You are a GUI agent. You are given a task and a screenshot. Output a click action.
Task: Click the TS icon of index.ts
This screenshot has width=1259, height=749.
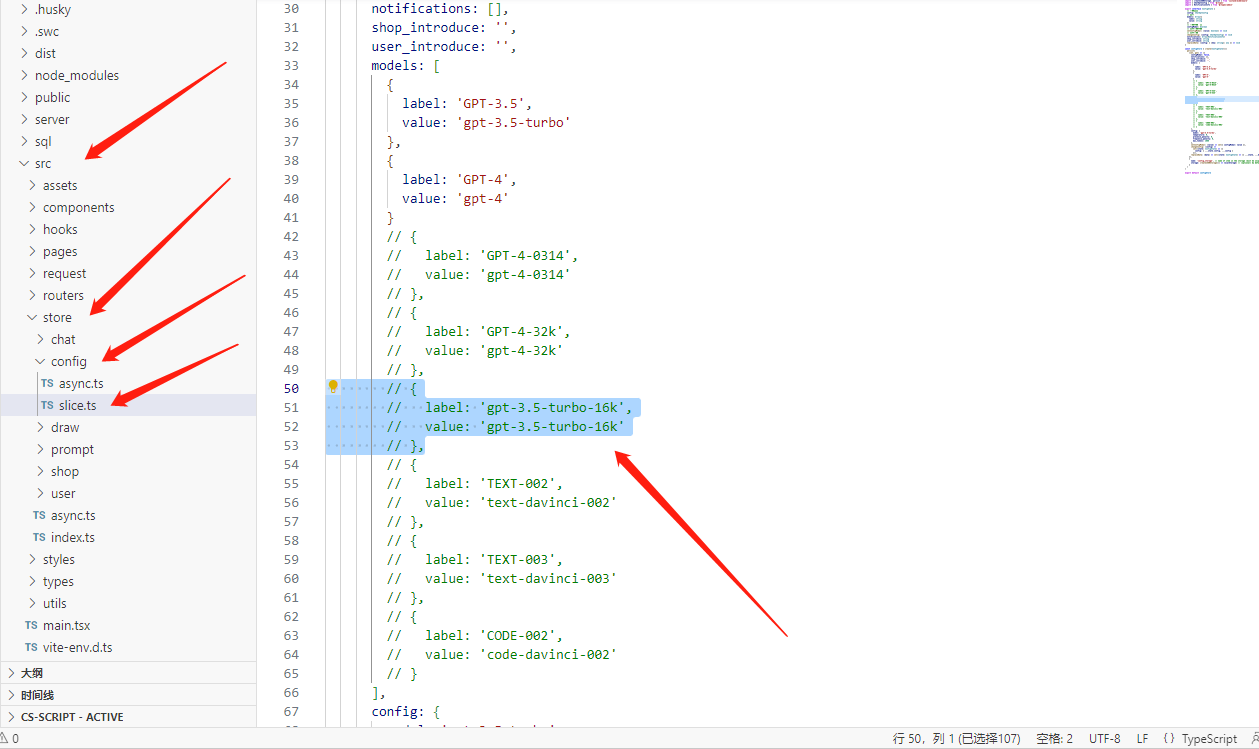[x=39, y=537]
